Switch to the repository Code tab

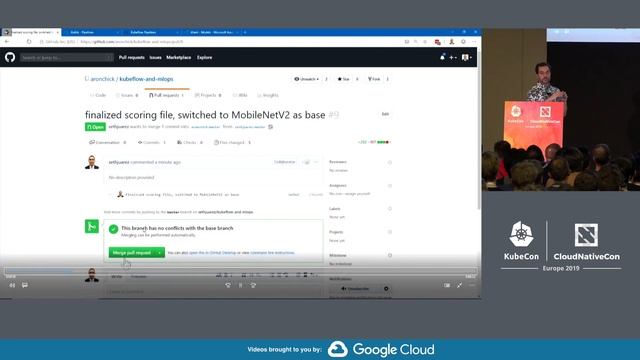click(98, 95)
